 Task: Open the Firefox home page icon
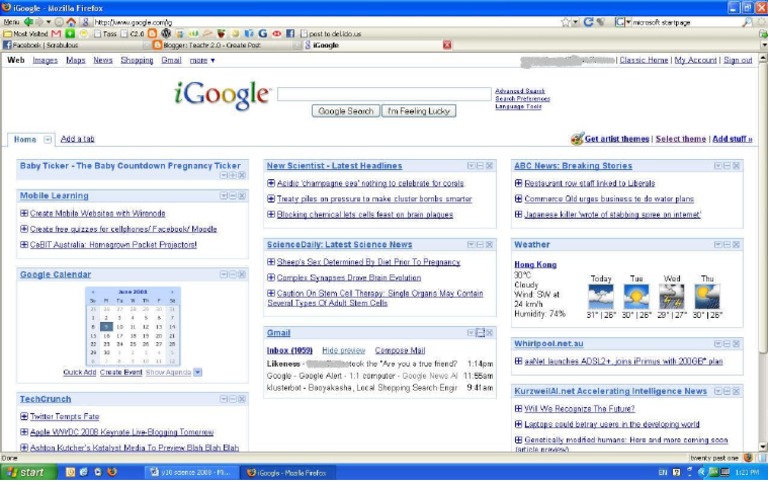[x=71, y=22]
